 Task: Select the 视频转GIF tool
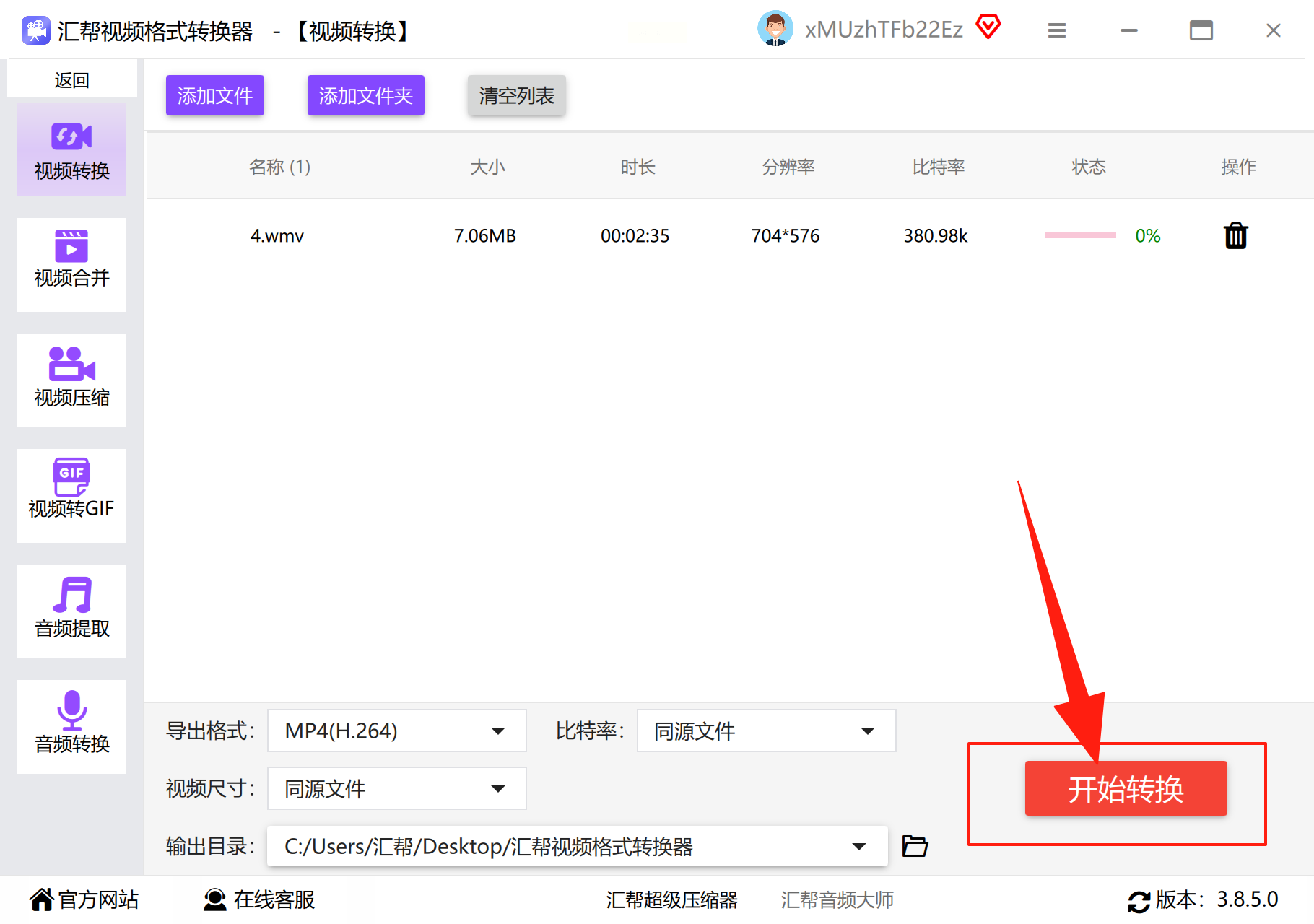pos(71,496)
